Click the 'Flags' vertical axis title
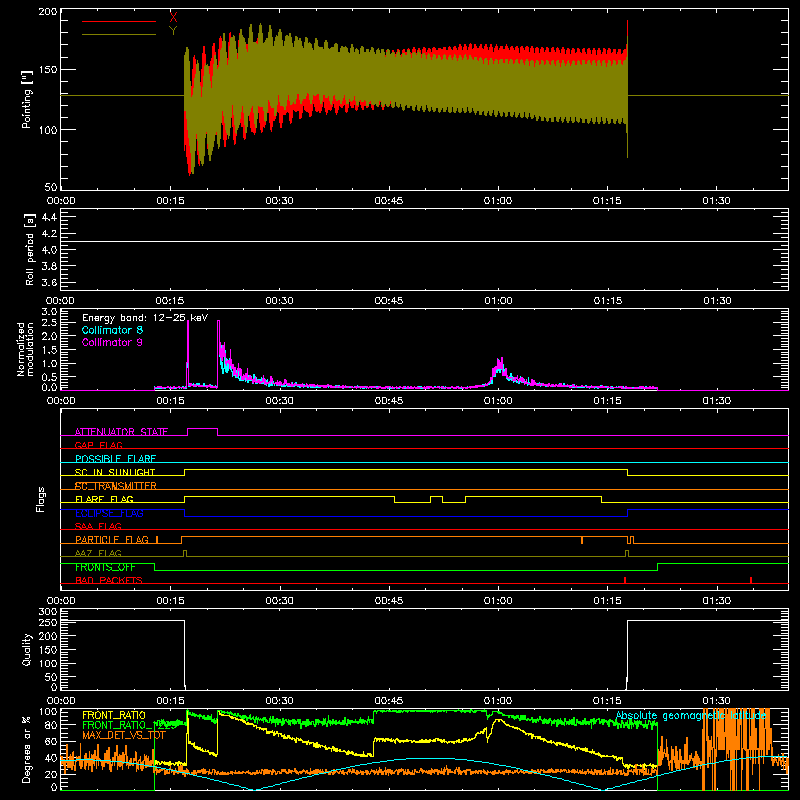800x800 pixels. (x=41, y=499)
